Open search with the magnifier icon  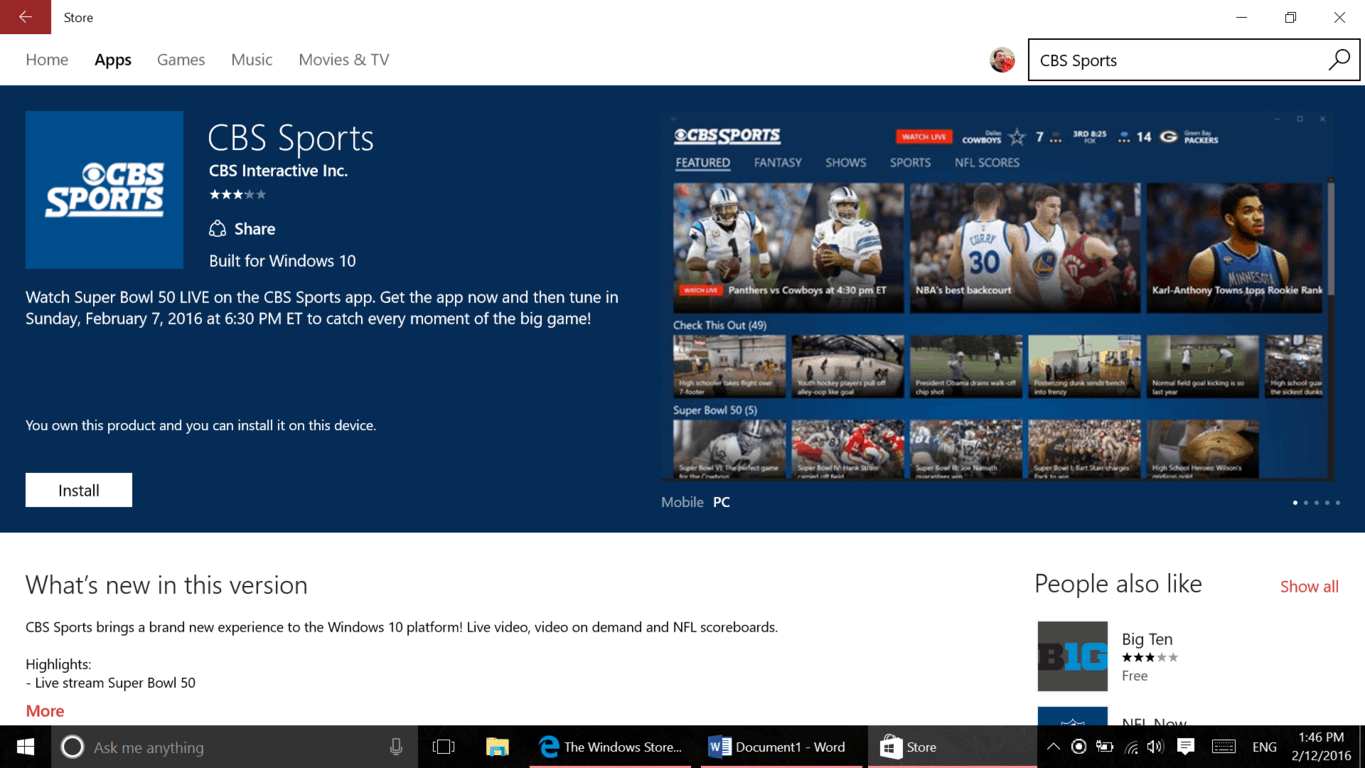1338,60
